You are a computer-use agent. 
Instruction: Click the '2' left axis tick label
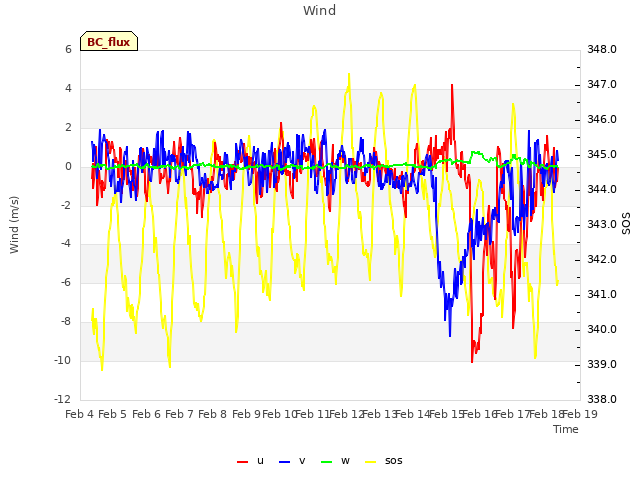[x=68, y=127]
